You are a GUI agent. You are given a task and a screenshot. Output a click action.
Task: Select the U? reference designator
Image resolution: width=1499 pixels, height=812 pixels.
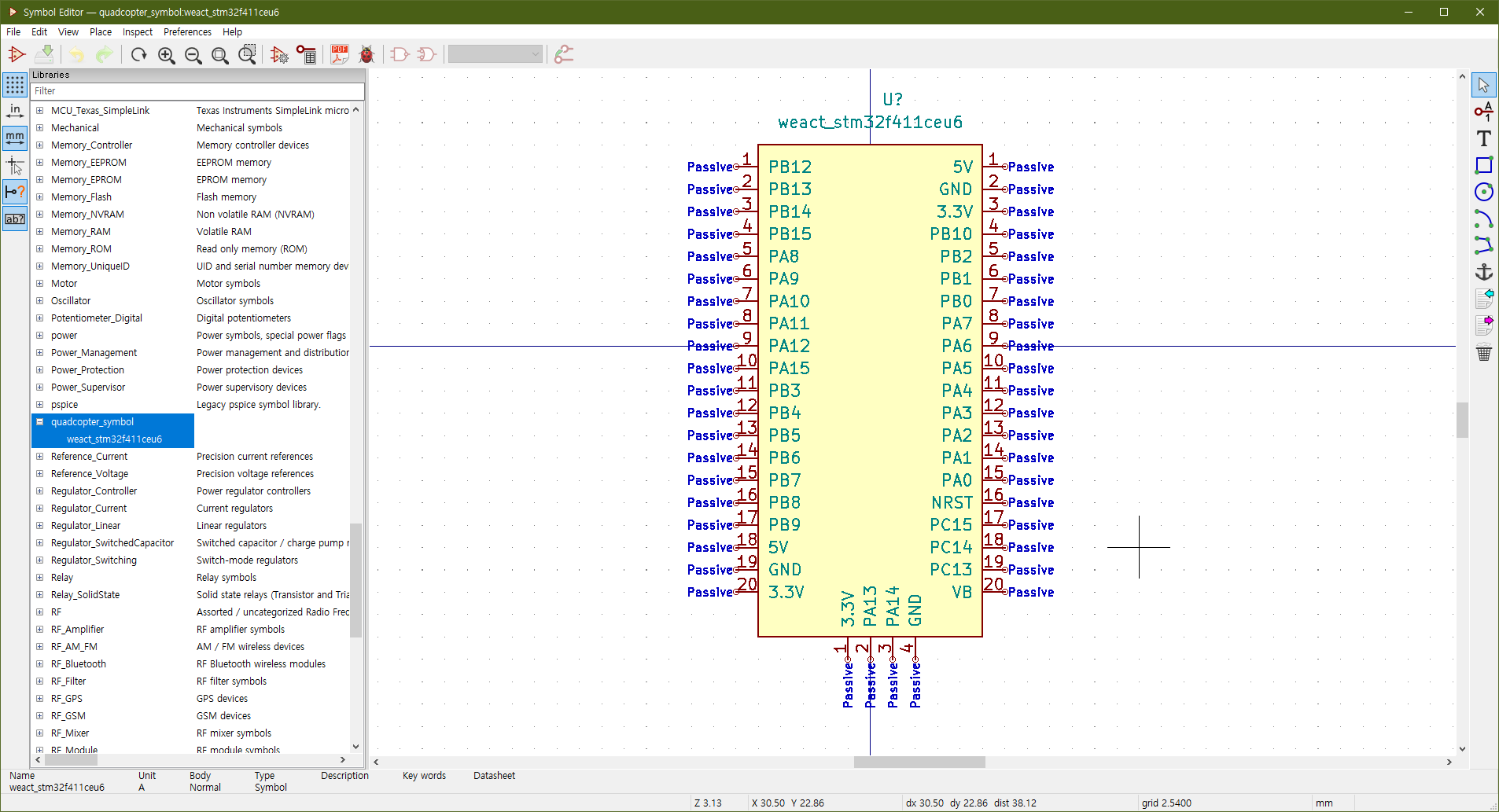pyautogui.click(x=893, y=100)
